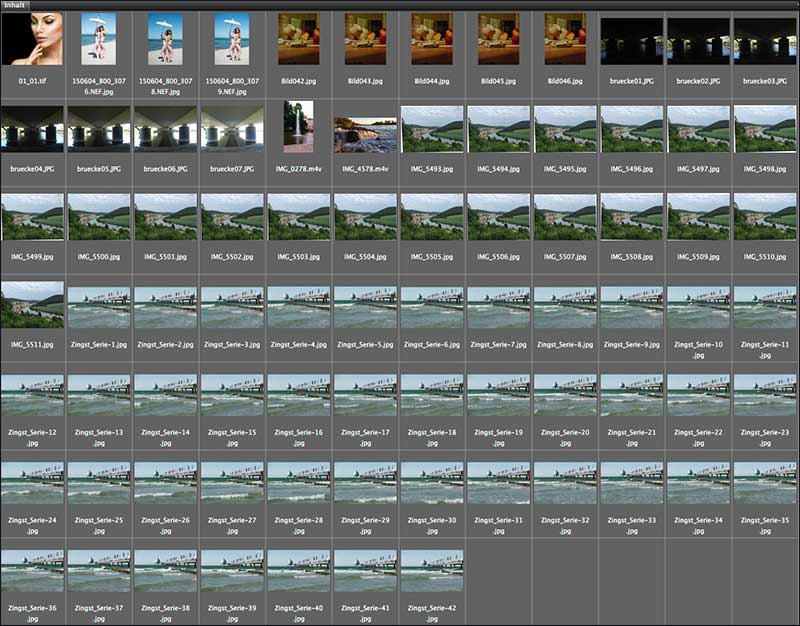Select the Bild044.jpg thumbnail
This screenshot has height=626, width=800.
pos(432,39)
